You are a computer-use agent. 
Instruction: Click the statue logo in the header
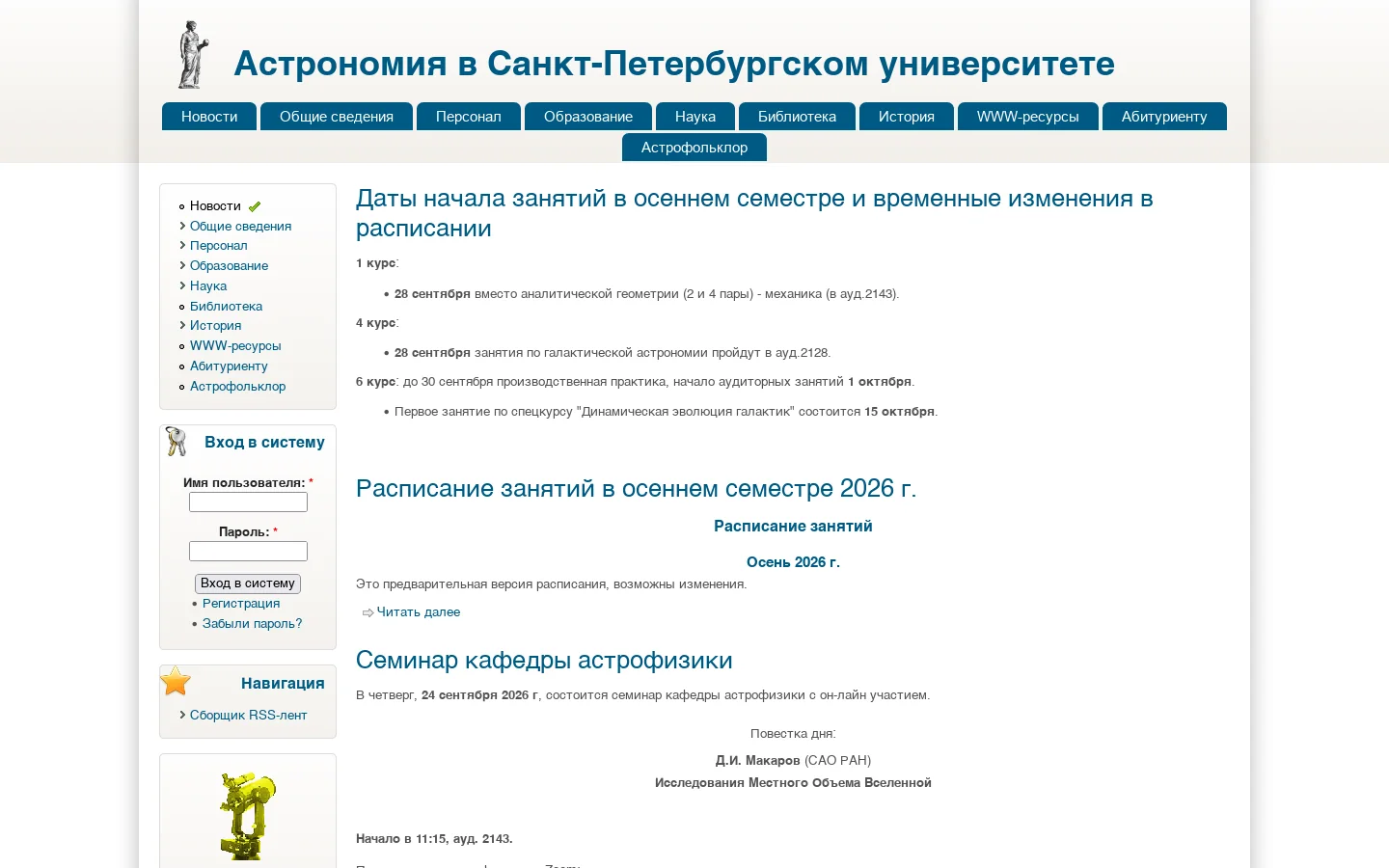pos(194,55)
